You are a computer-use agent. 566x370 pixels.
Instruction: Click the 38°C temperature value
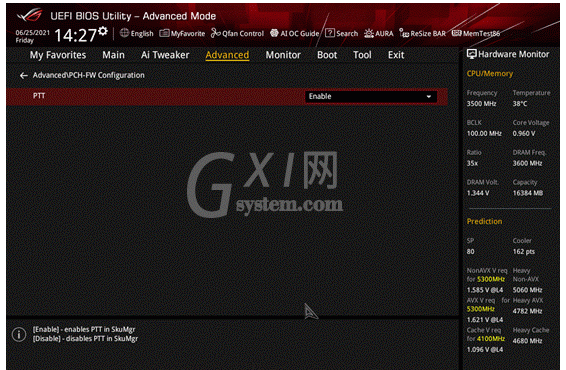pyautogui.click(x=520, y=104)
